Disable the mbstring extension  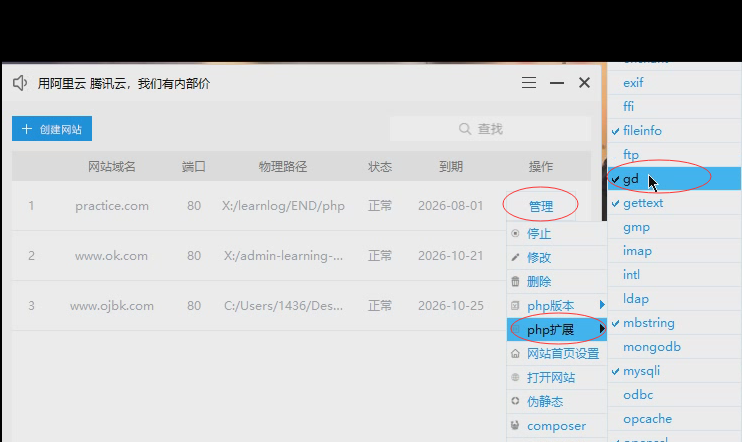[674, 323]
